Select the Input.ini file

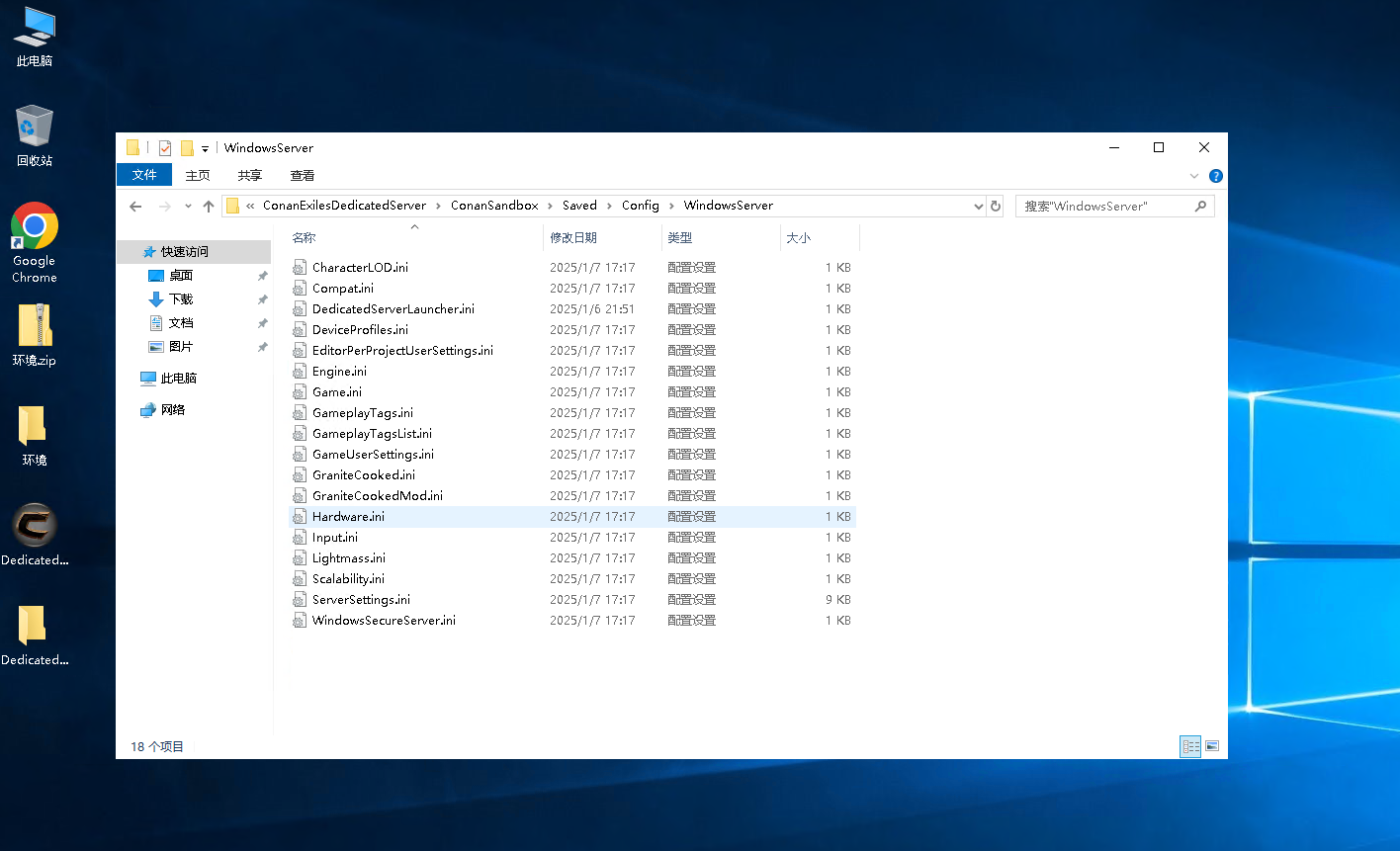coord(335,538)
